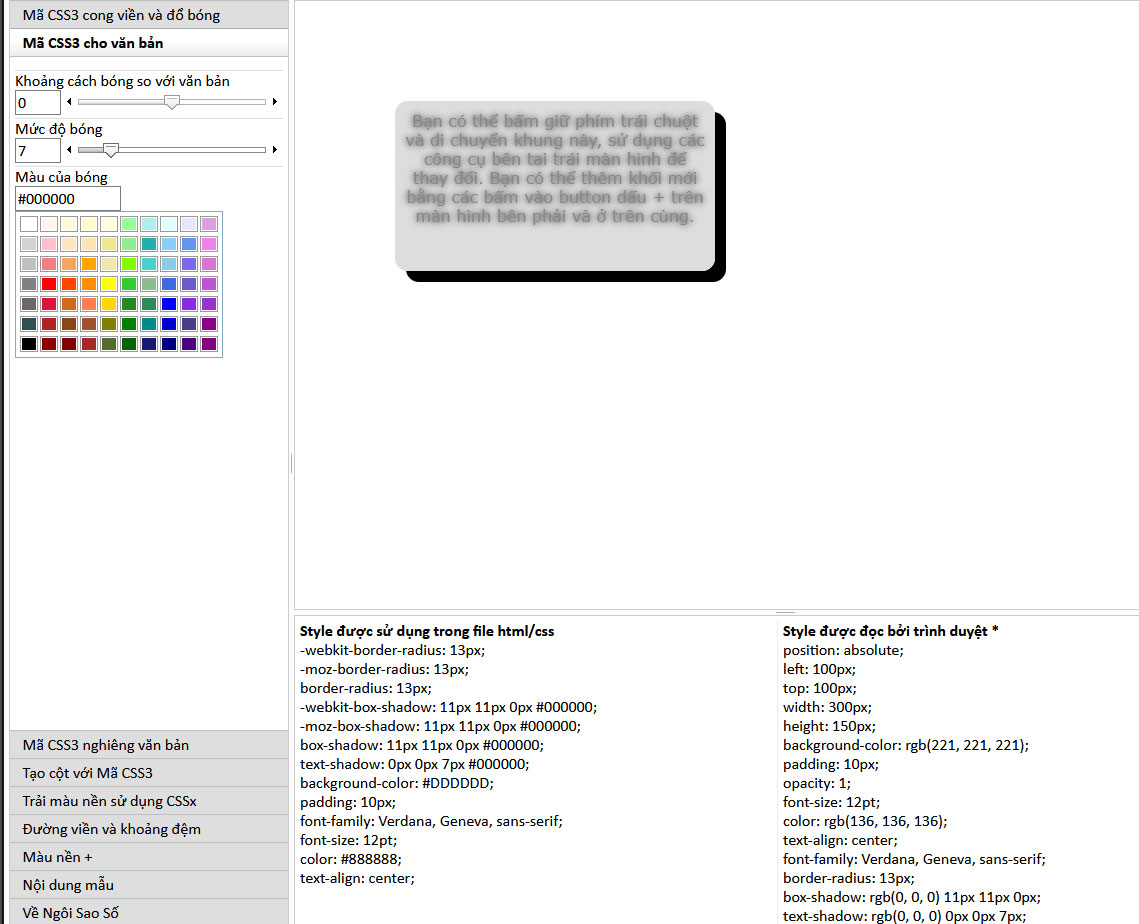The height and width of the screenshot is (924, 1139).
Task: Click the shadow distance value field
Action: point(38,103)
